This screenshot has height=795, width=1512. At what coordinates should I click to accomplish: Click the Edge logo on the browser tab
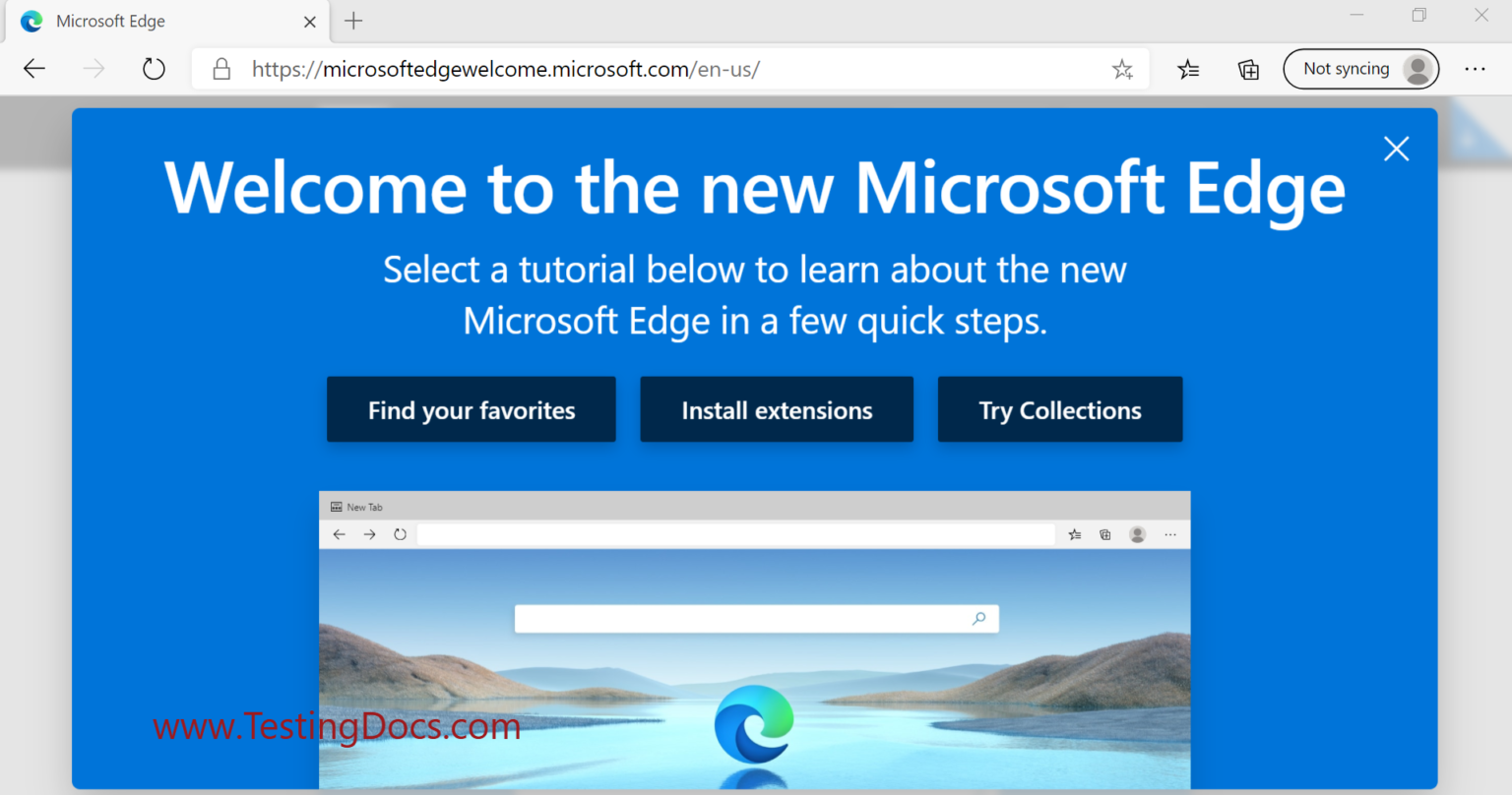31,21
